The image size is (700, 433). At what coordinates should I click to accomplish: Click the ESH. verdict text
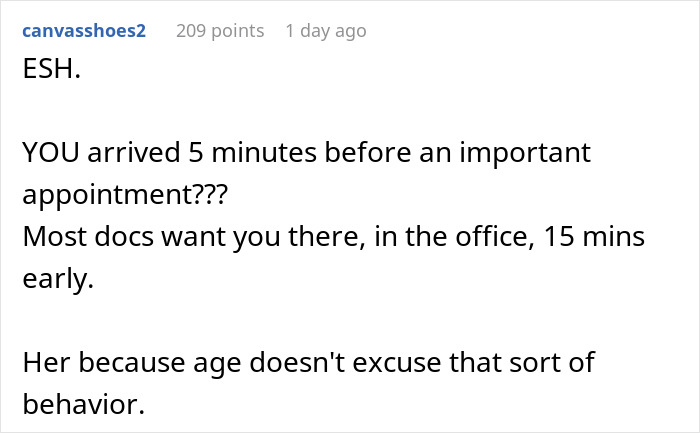coord(46,75)
